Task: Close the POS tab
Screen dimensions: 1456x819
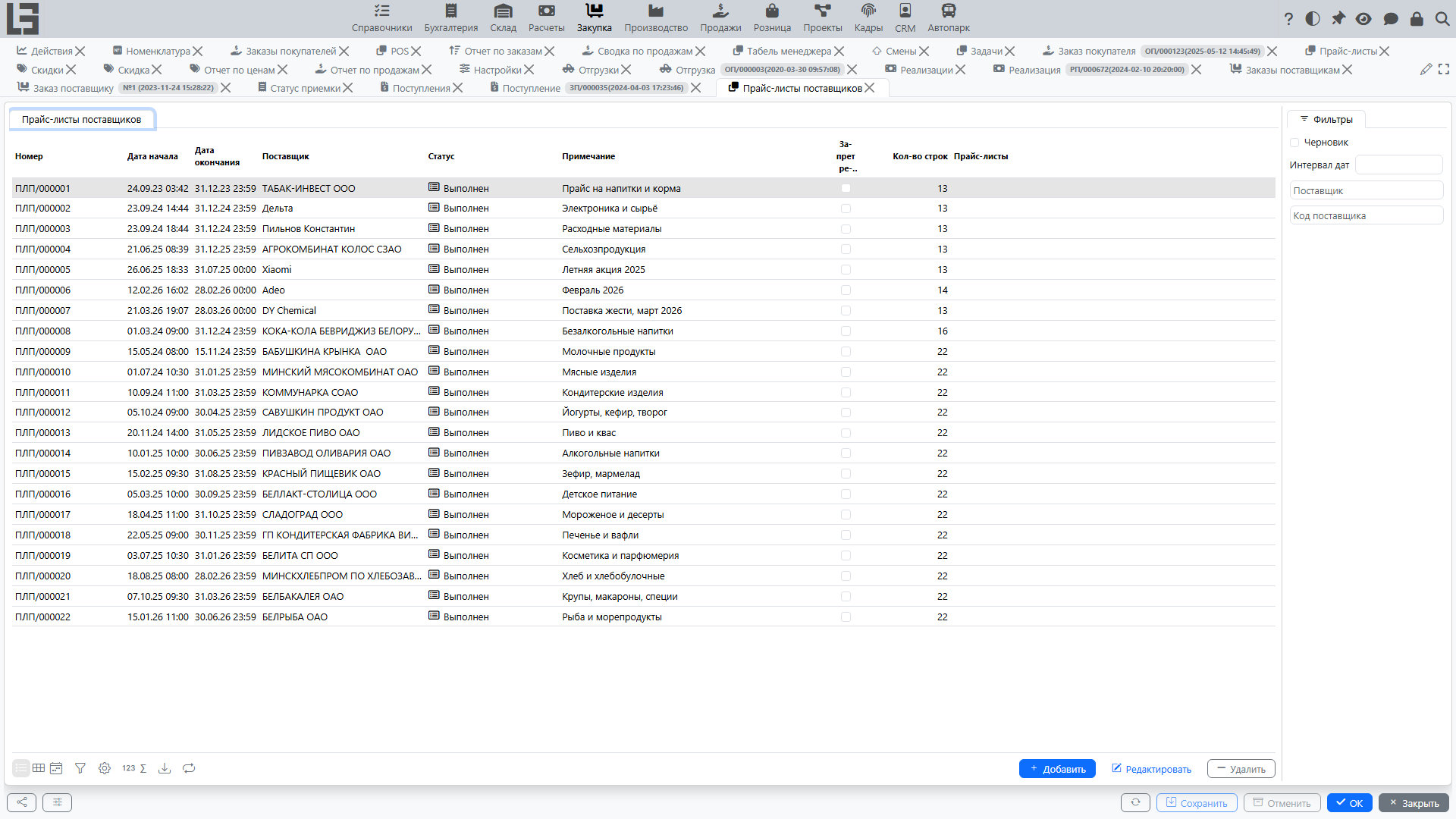Action: tap(416, 51)
